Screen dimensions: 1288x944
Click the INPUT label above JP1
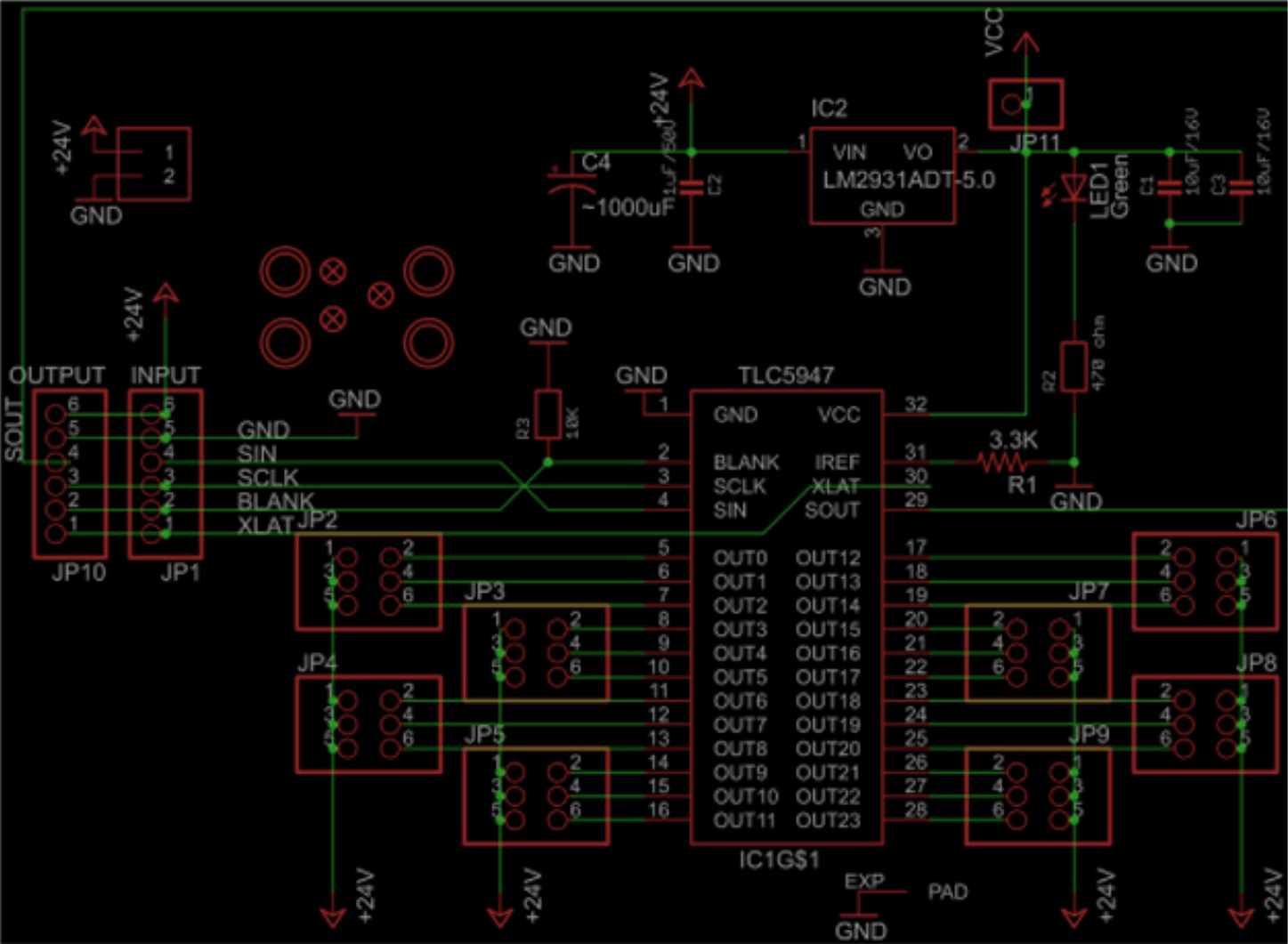coord(166,375)
